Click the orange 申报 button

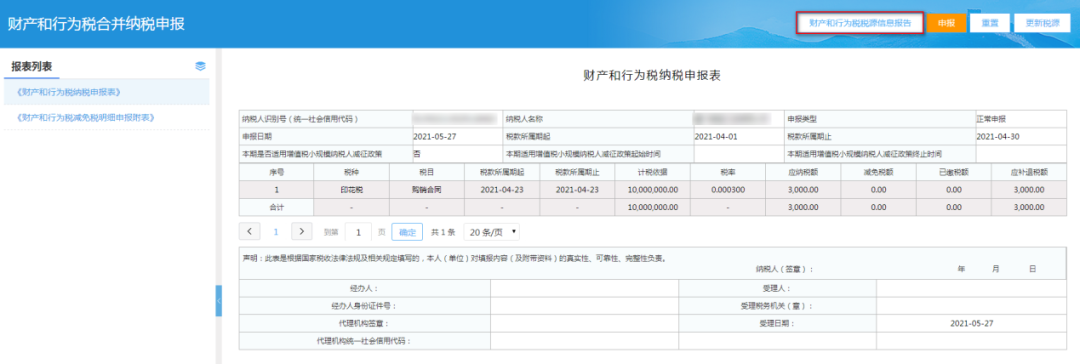tap(946, 23)
